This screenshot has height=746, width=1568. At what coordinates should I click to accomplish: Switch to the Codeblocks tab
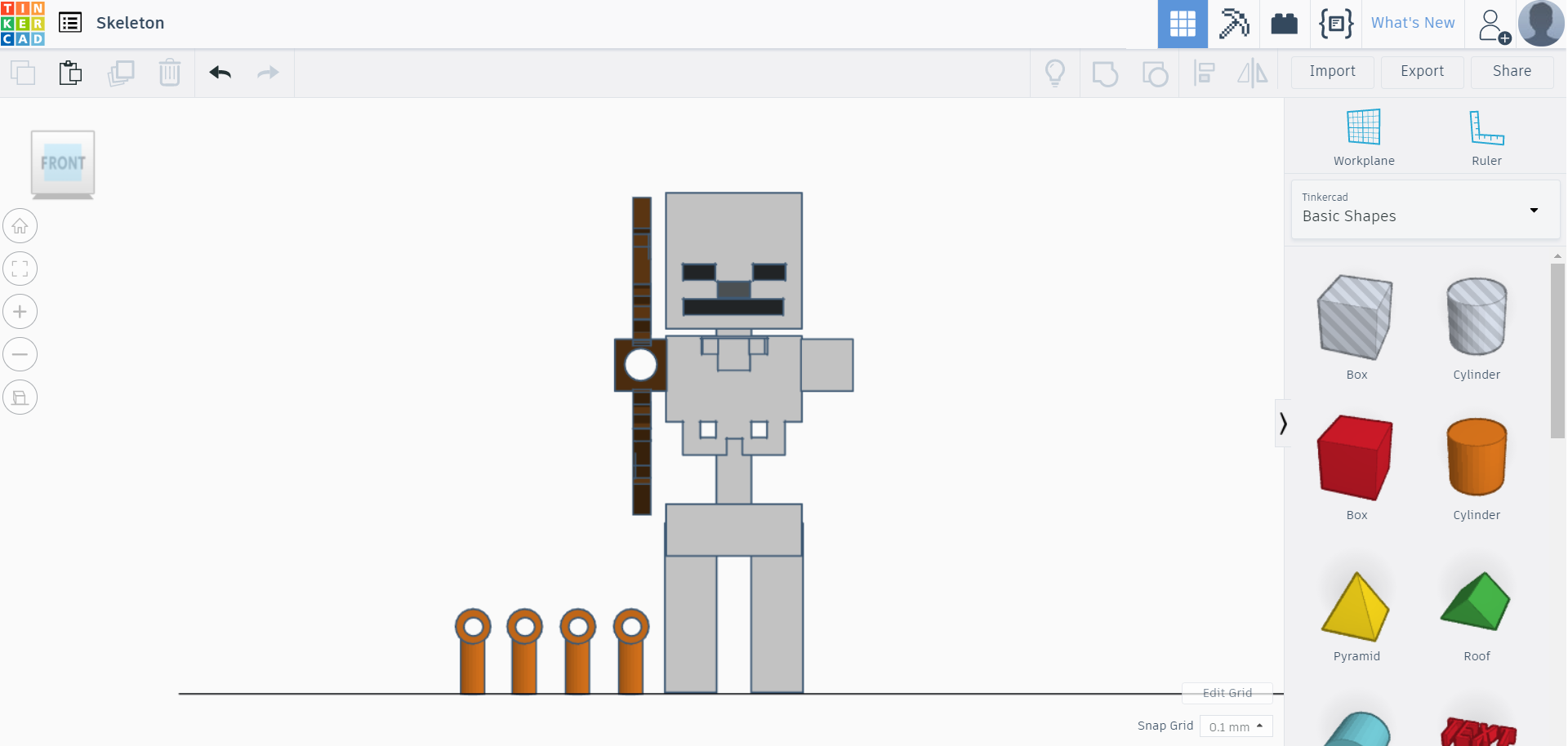1336,24
